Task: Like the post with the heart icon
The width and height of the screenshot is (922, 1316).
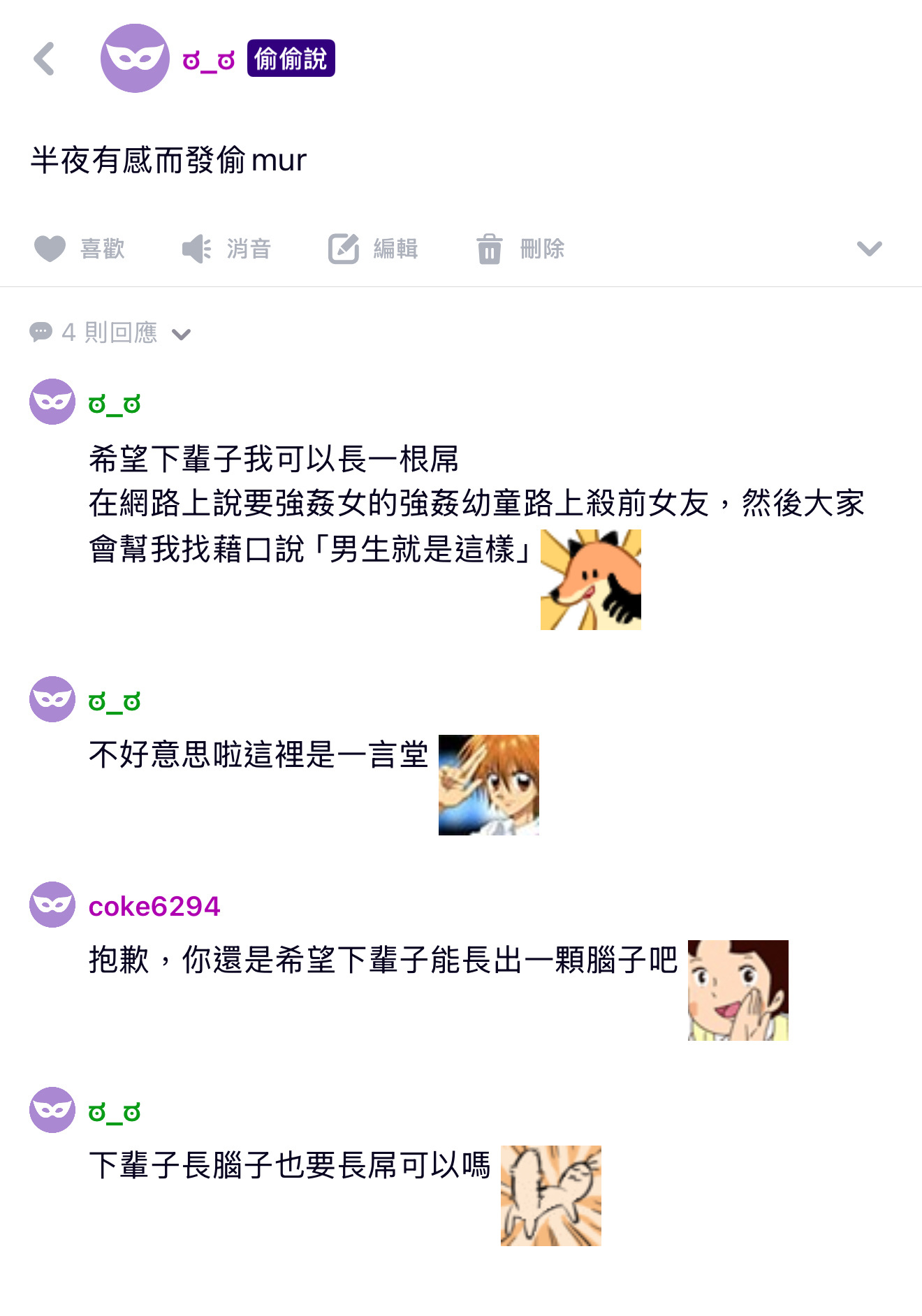Action: point(50,249)
